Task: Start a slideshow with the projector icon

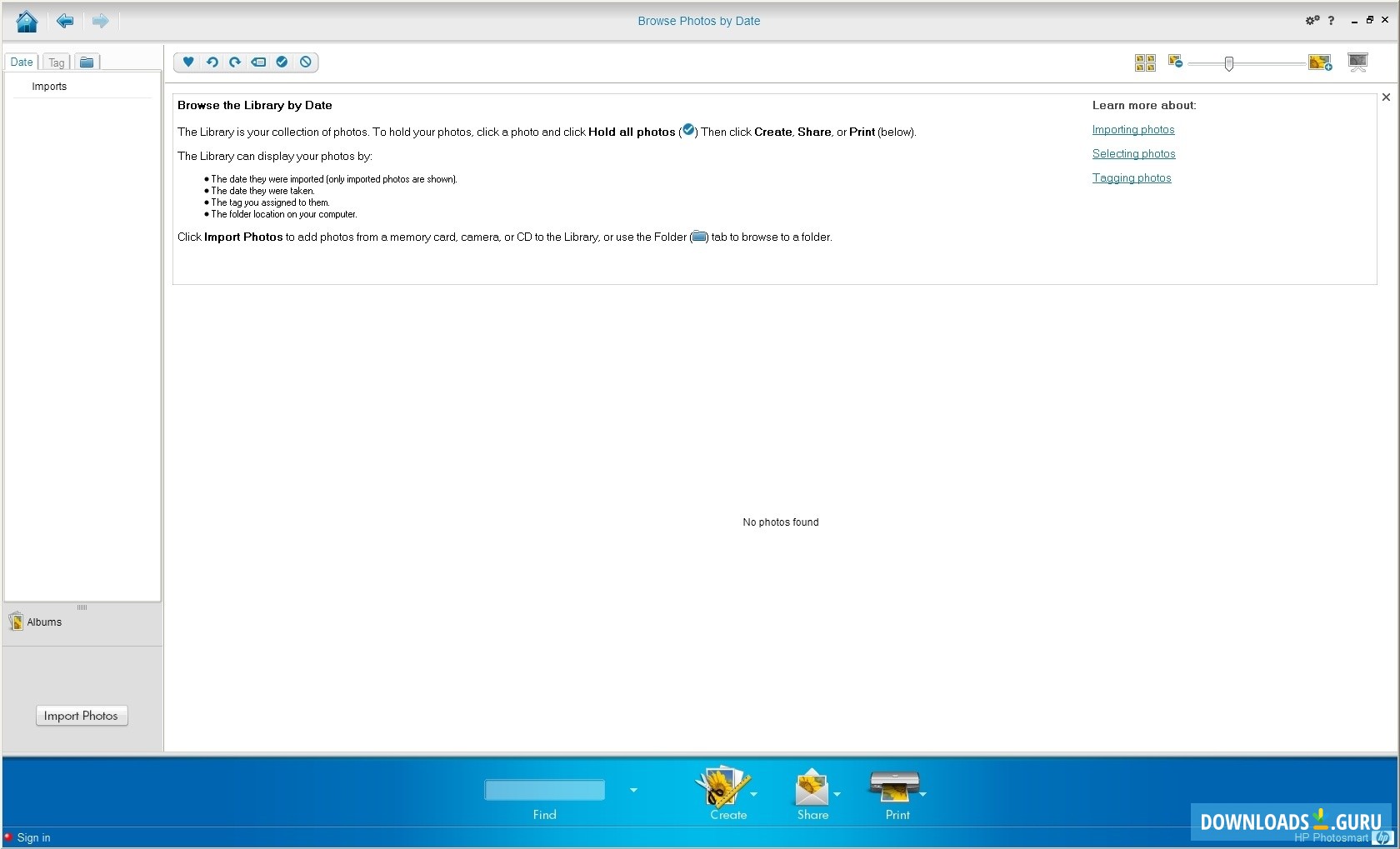Action: pyautogui.click(x=1358, y=62)
